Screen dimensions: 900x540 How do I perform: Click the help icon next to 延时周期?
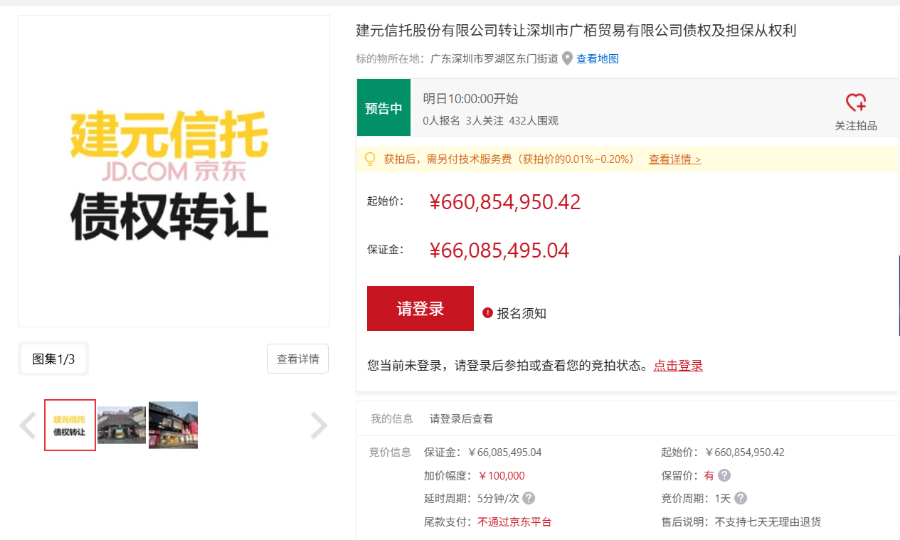pos(529,498)
